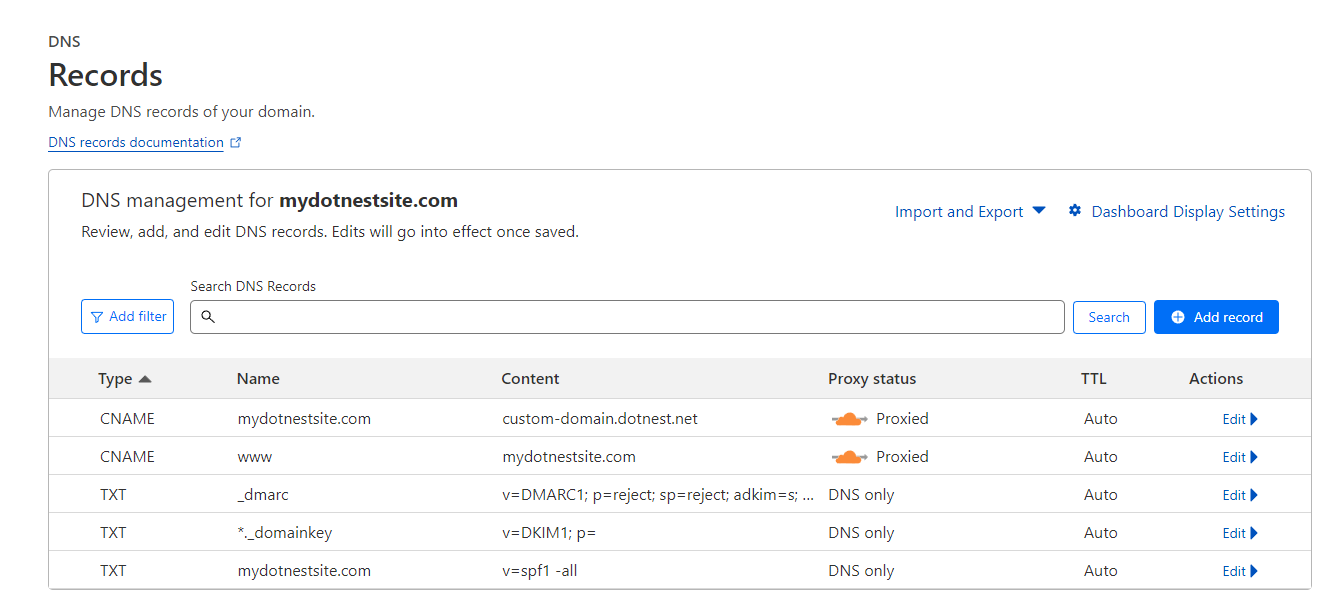Expand Edit for the www CNAME record
This screenshot has width=1339, height=596.
(x=1240, y=458)
